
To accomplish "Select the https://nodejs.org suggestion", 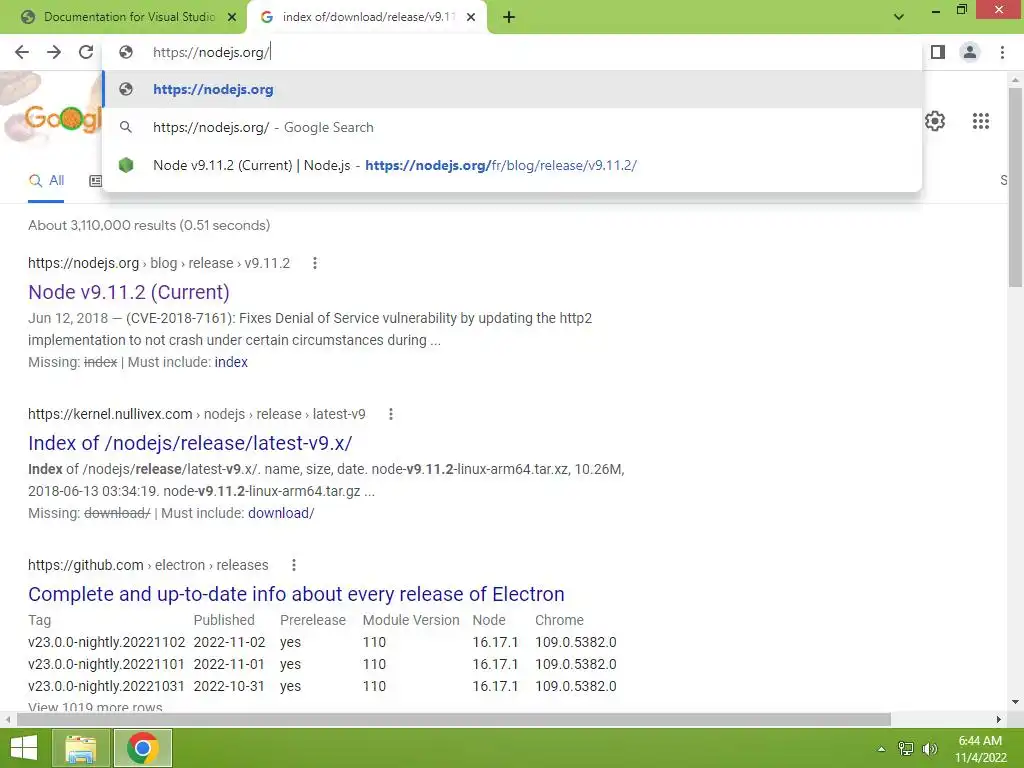I will tap(513, 89).
